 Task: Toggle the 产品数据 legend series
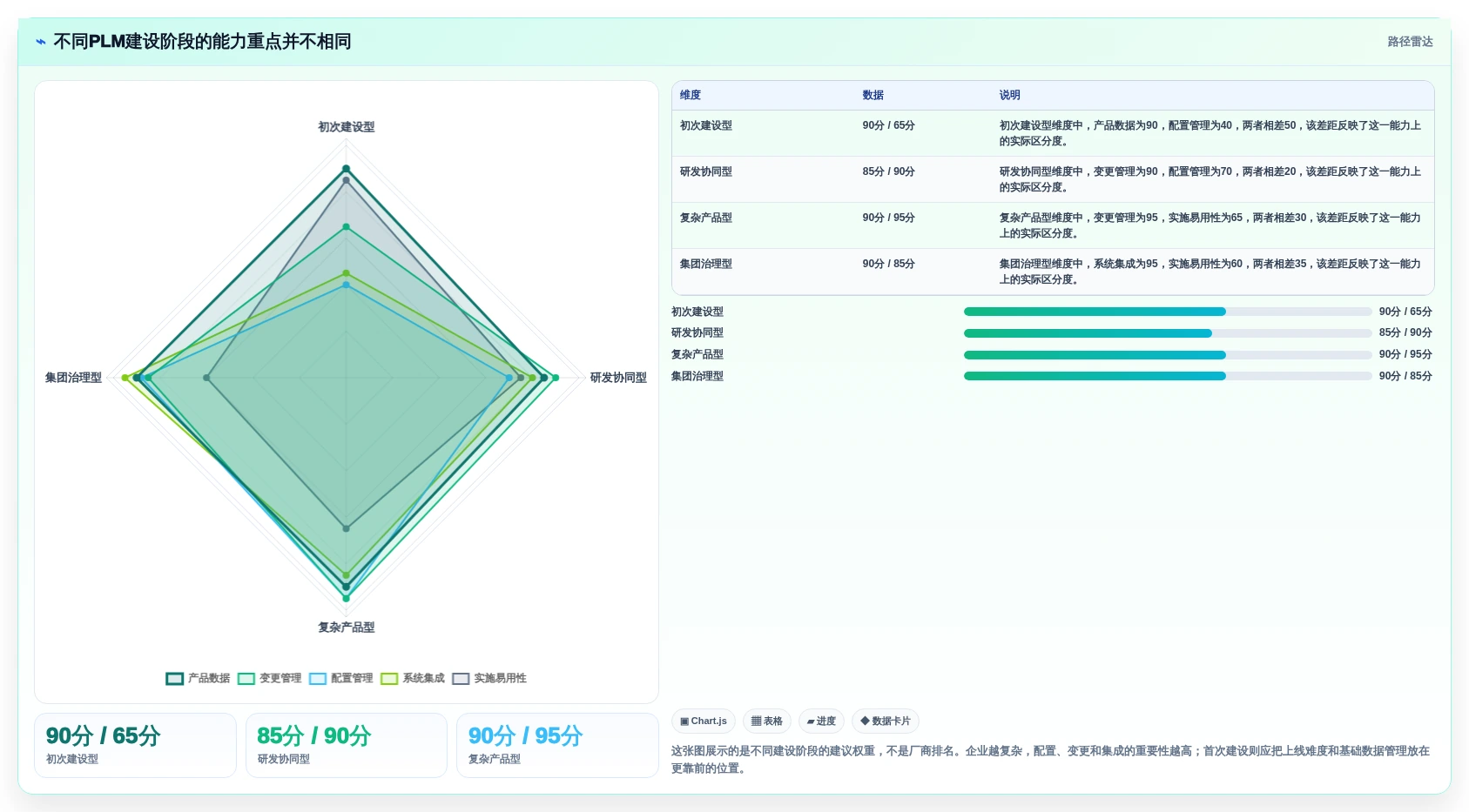pos(198,678)
